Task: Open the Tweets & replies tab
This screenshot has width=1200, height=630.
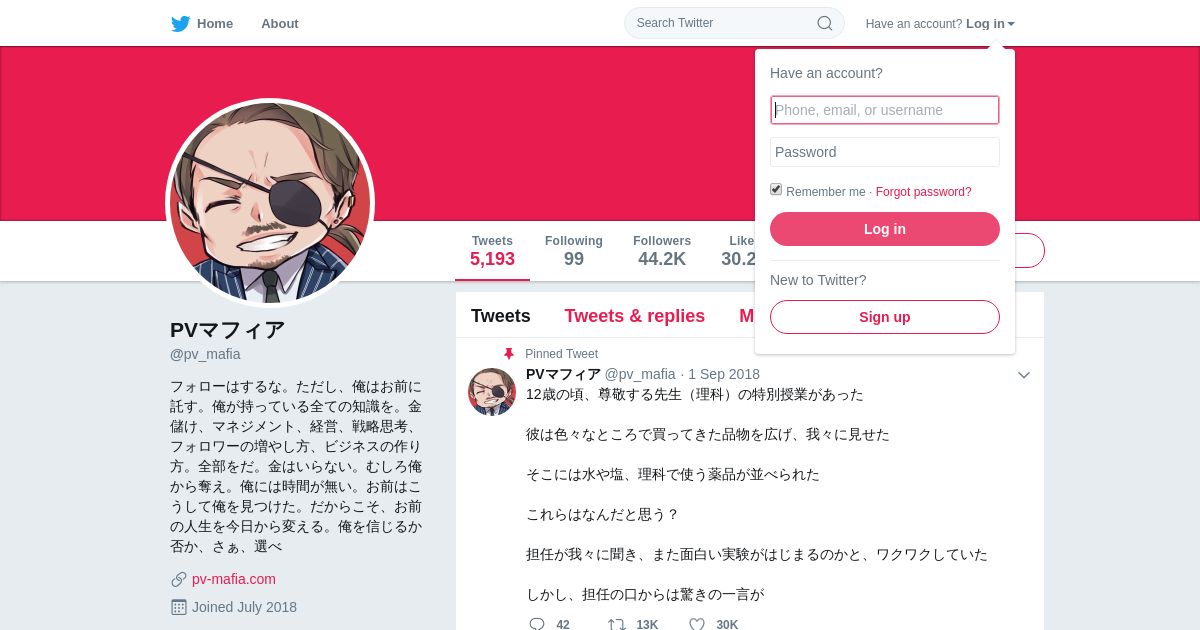Action: tap(635, 316)
